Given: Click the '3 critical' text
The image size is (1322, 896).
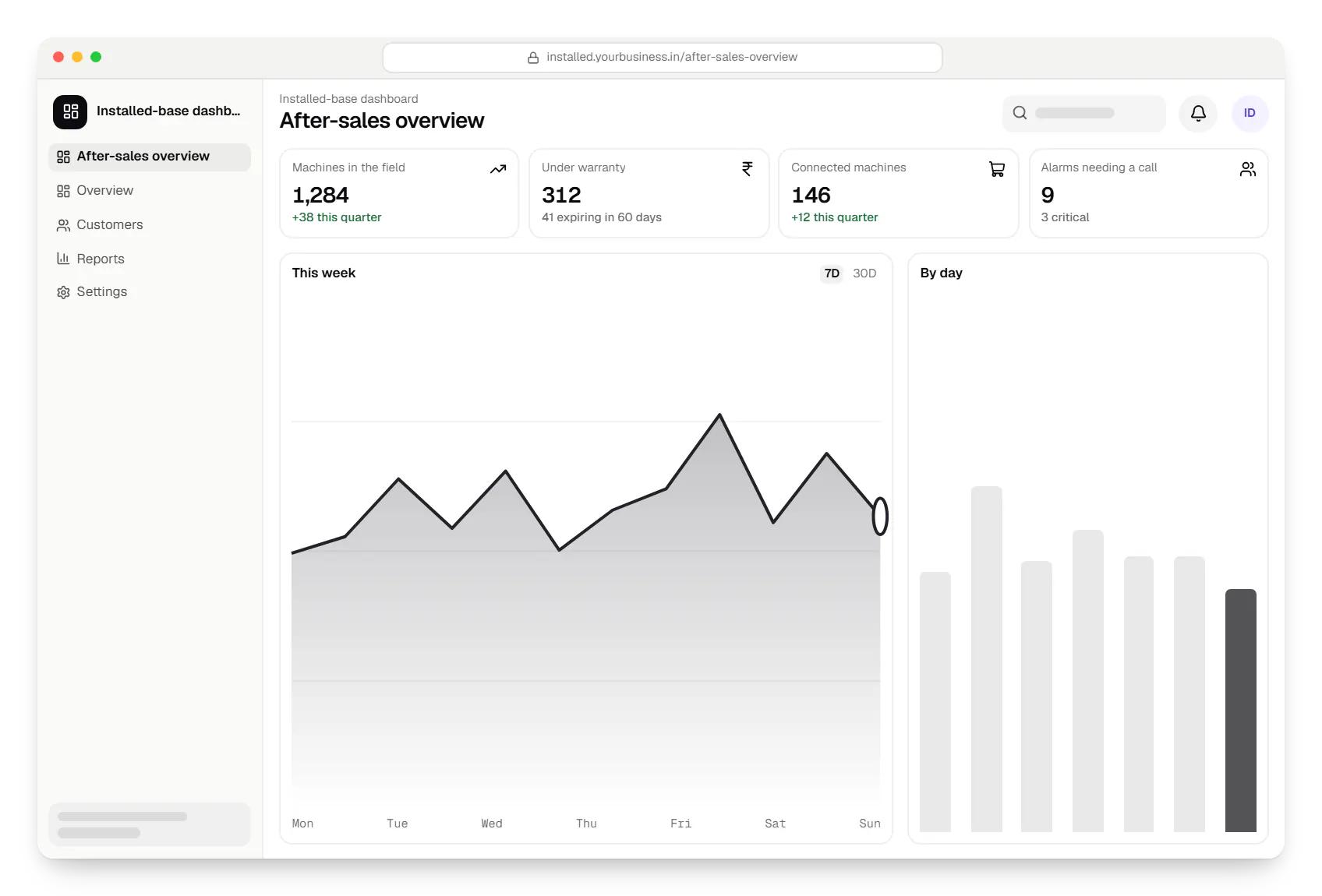Looking at the screenshot, I should [1065, 217].
